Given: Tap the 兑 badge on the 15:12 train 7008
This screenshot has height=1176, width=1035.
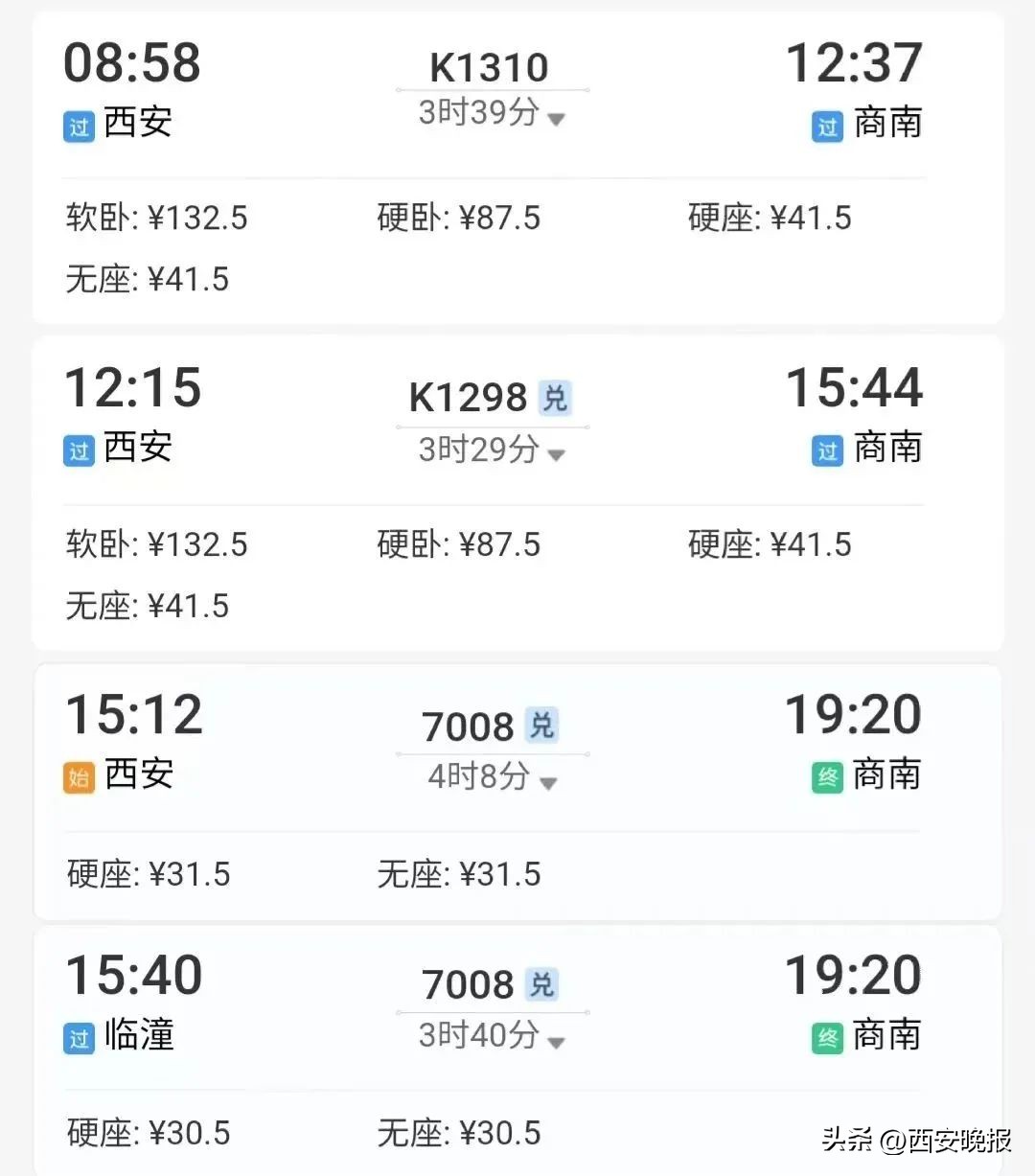Looking at the screenshot, I should point(542,726).
